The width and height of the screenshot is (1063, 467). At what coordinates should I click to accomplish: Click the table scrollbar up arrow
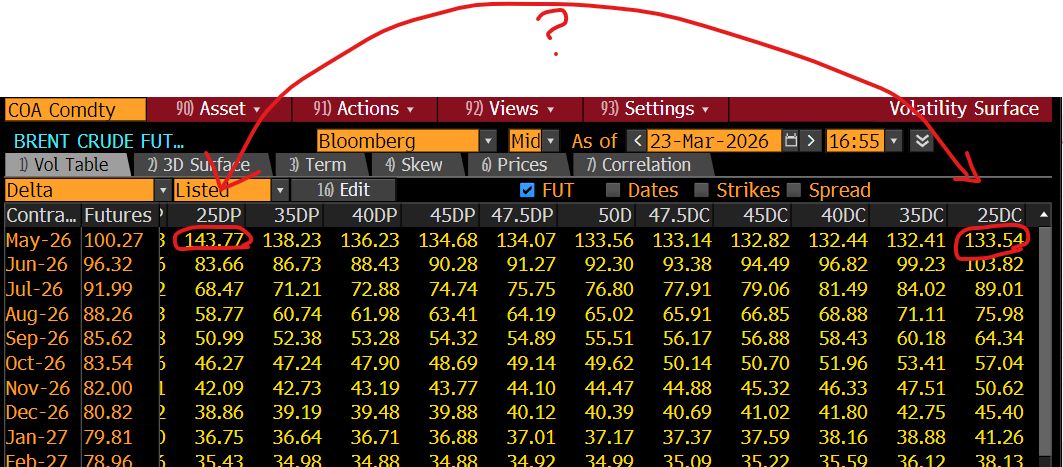(1045, 216)
